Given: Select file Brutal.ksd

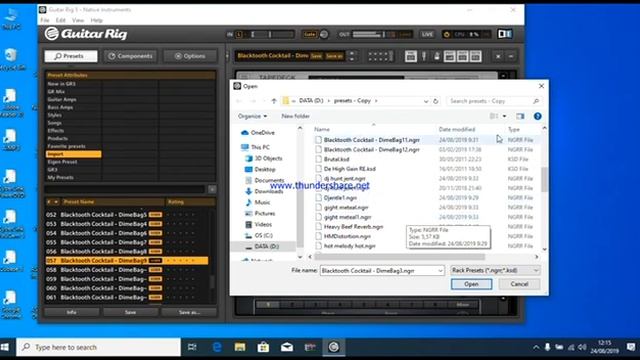Looking at the screenshot, I should [x=336, y=159].
